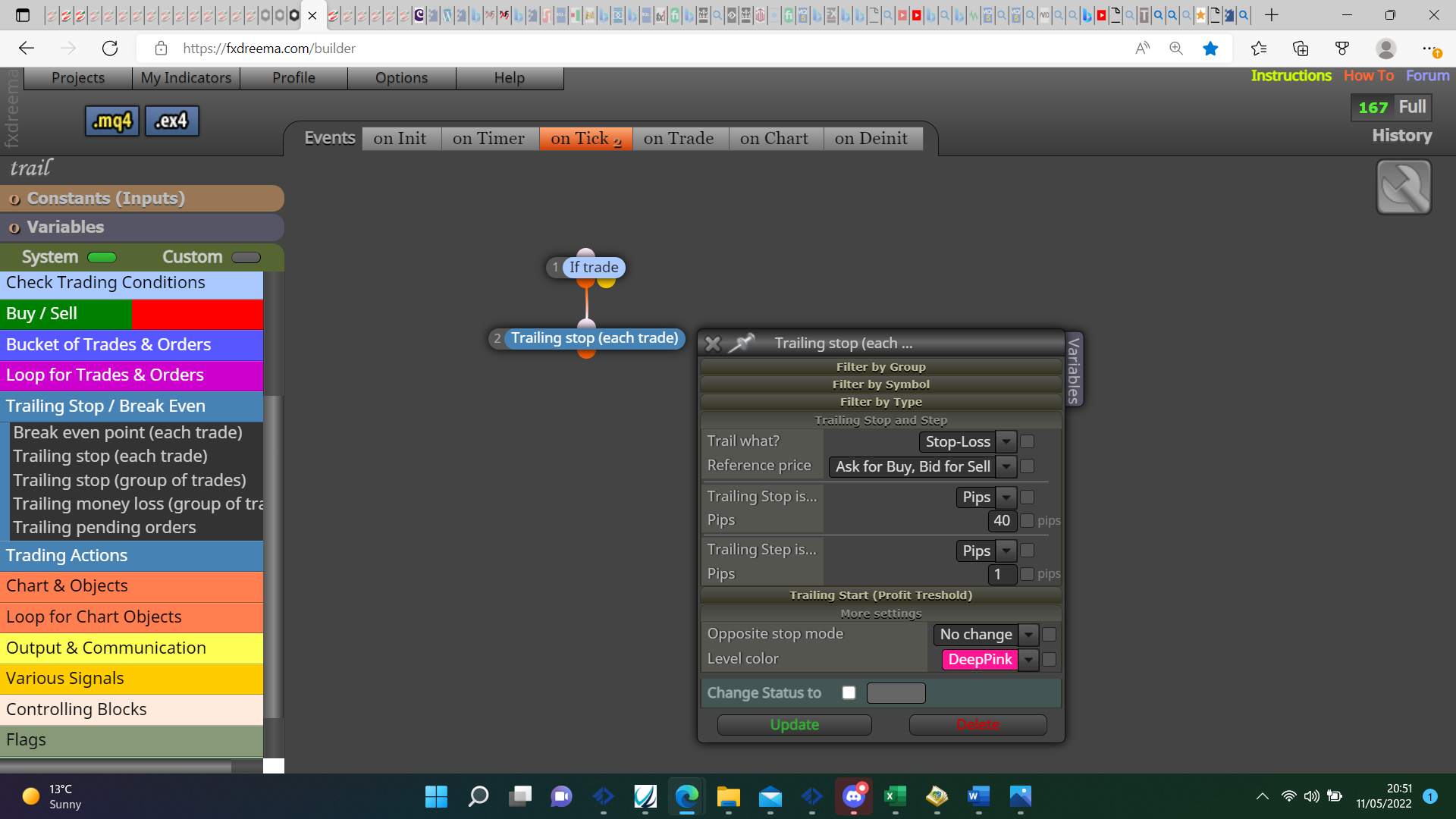Screen dimensions: 1456x819
Task: Open Excel from taskbar
Action: point(895,796)
